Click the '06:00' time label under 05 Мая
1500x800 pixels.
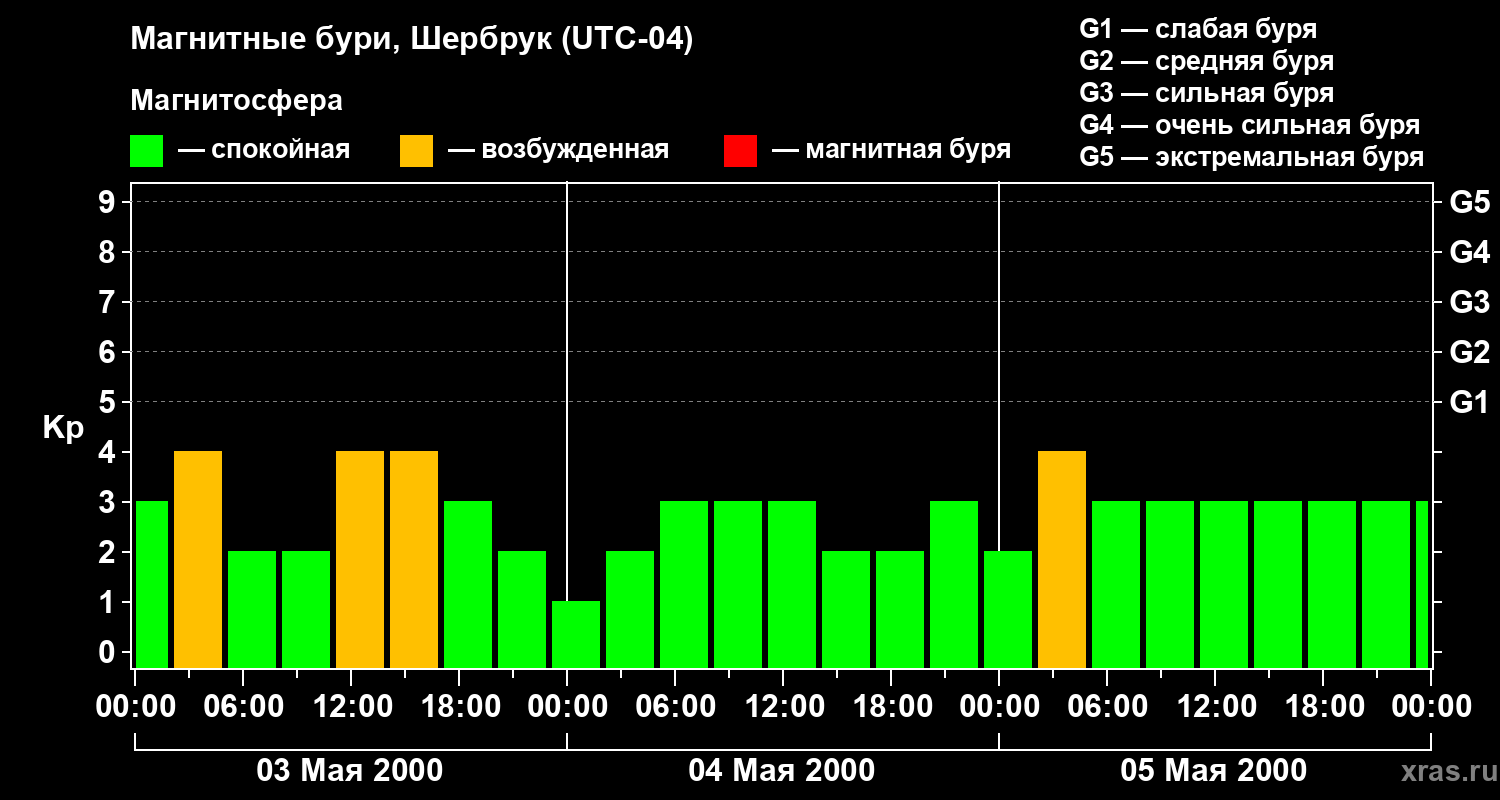tap(1107, 707)
